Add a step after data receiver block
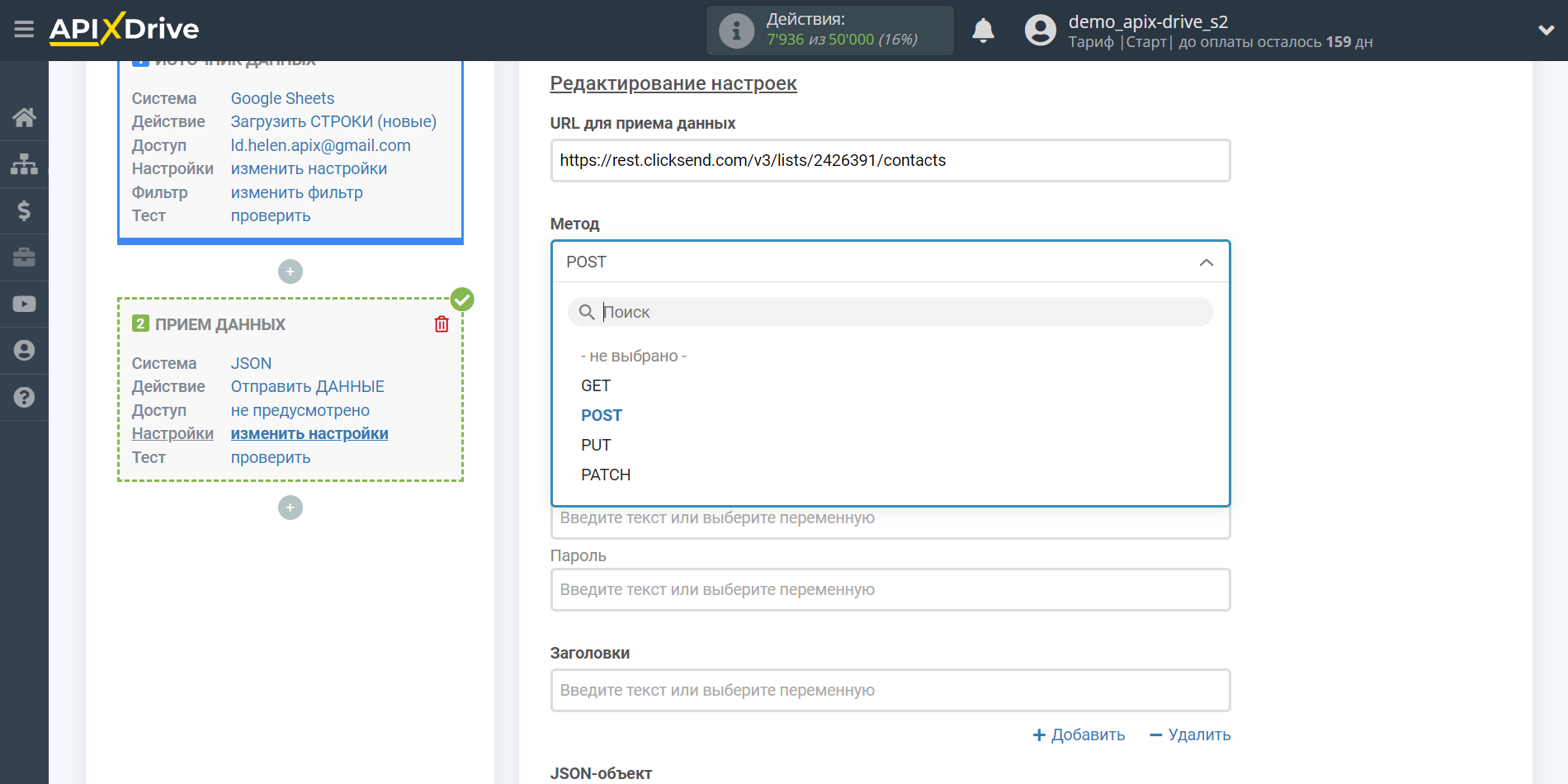This screenshot has width=1568, height=784. pyautogui.click(x=290, y=508)
